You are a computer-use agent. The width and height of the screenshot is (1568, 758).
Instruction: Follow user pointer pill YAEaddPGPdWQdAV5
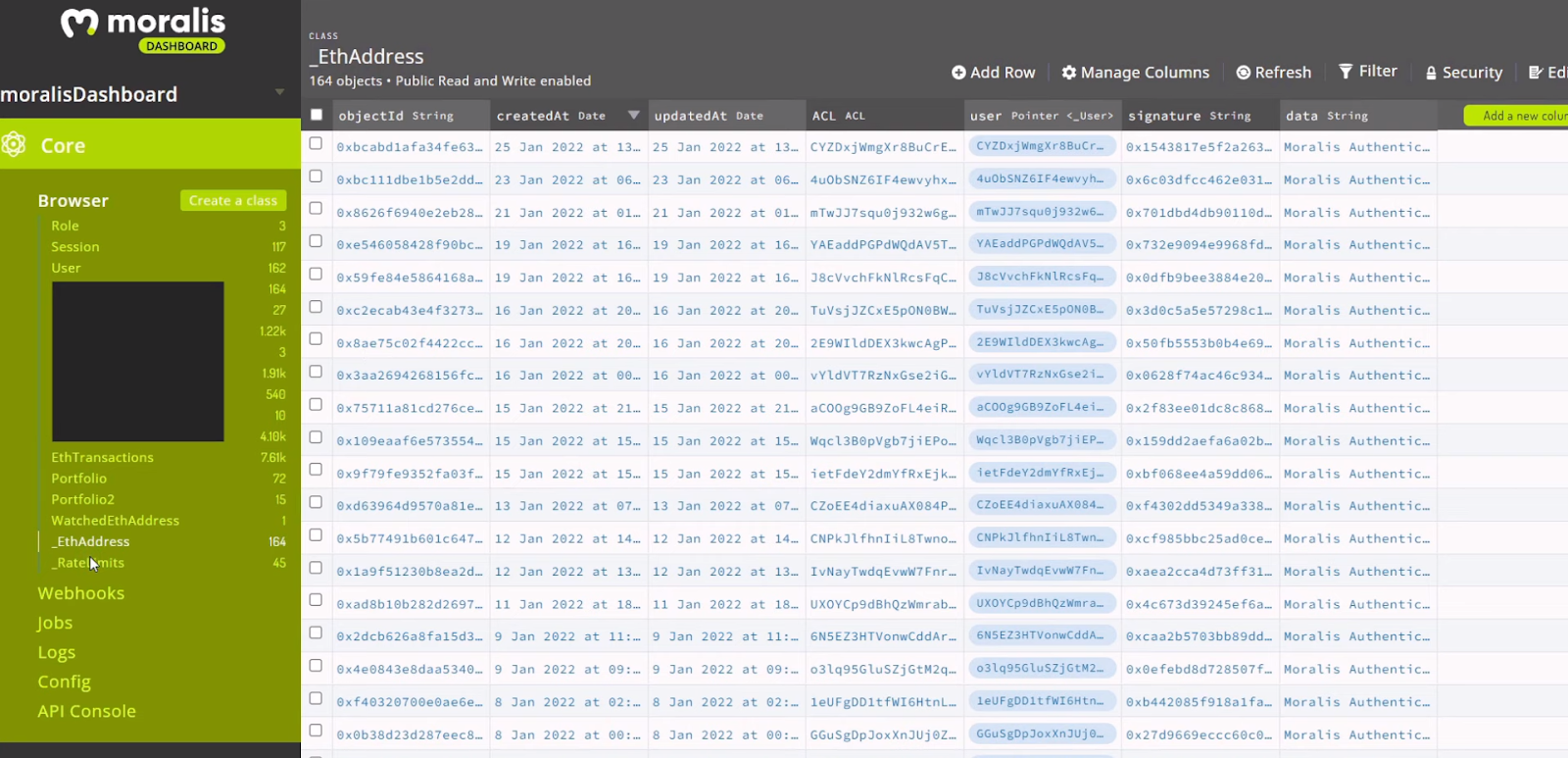(x=1042, y=244)
